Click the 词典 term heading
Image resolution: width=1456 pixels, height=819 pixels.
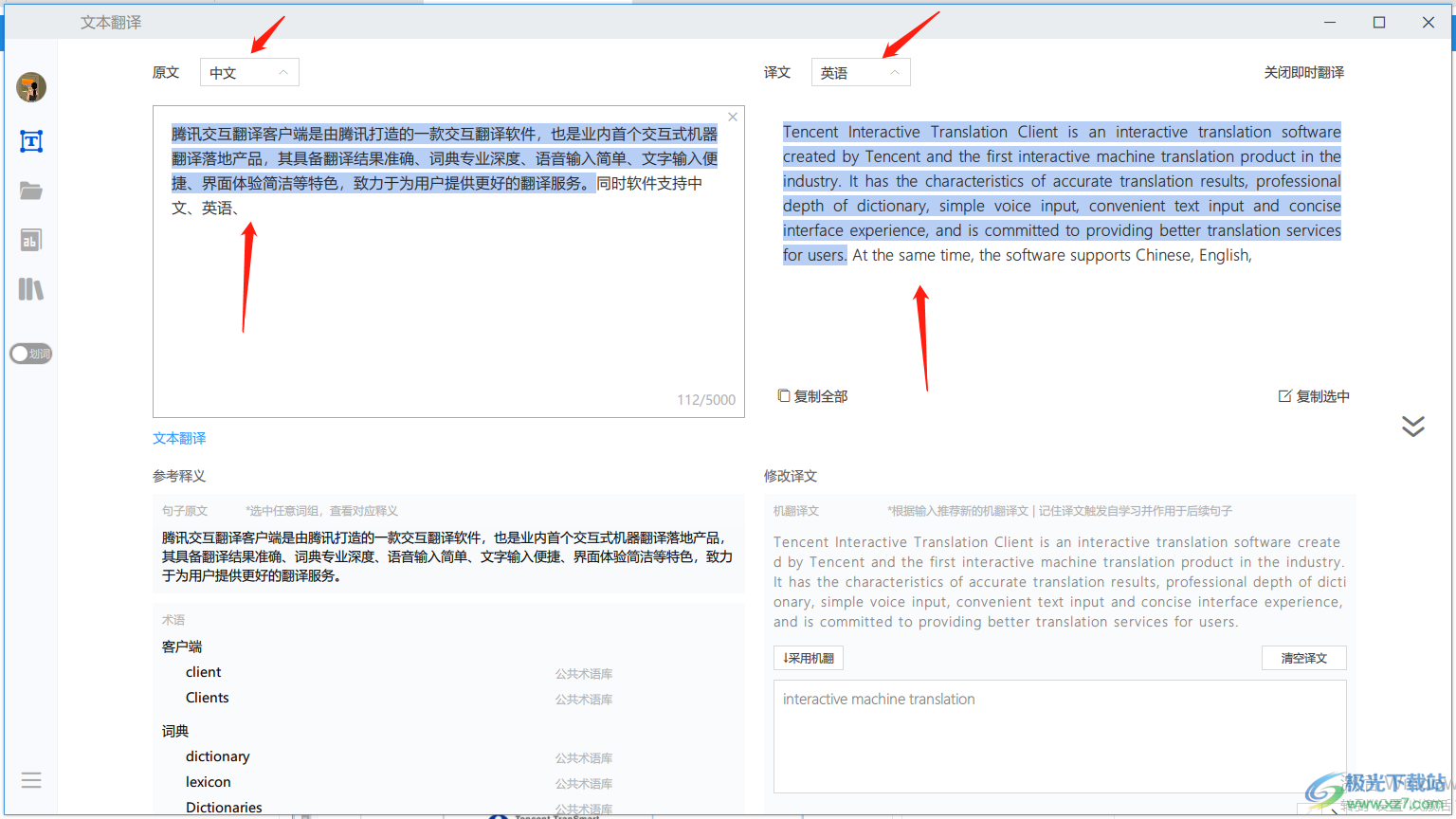coord(175,731)
